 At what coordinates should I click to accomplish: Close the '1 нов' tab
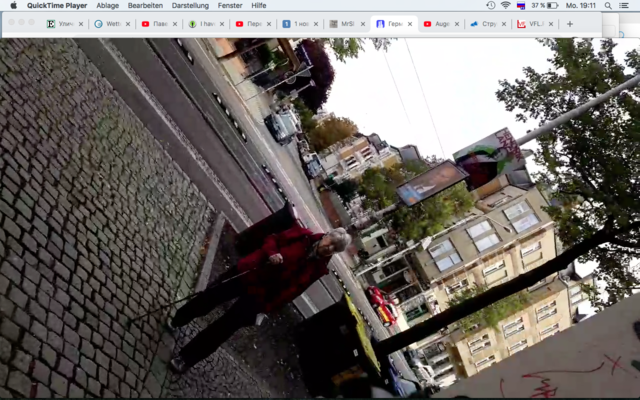tap(316, 24)
